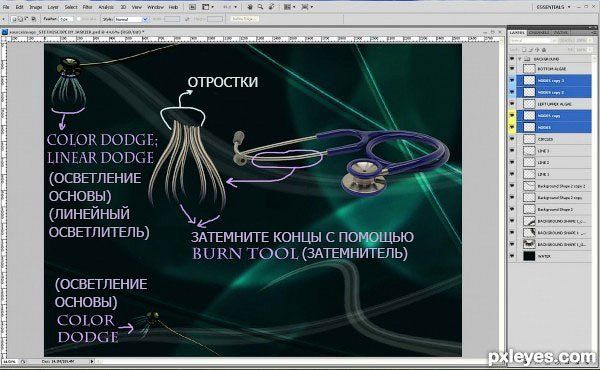Select the Hand tool in application bar
This screenshot has width=600, height=370.
click(x=250, y=7)
